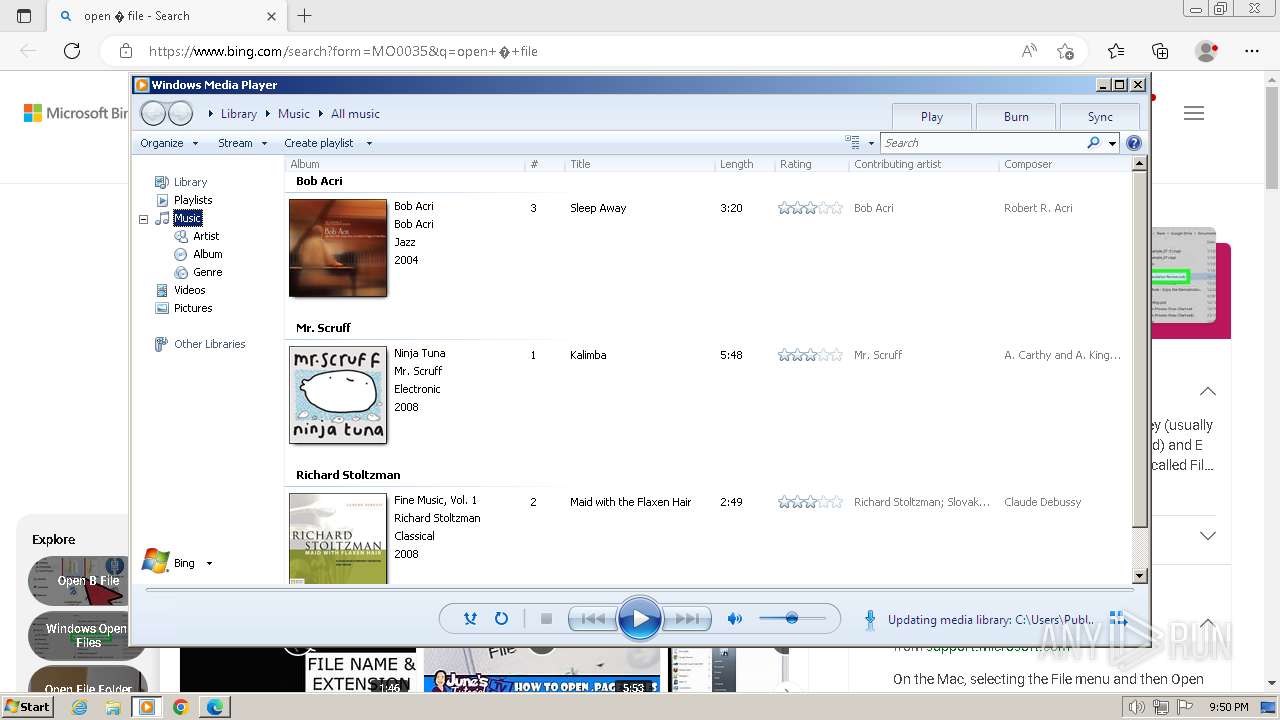The image size is (1280, 720).
Task: Click the Music breadcrumb
Action: (294, 114)
